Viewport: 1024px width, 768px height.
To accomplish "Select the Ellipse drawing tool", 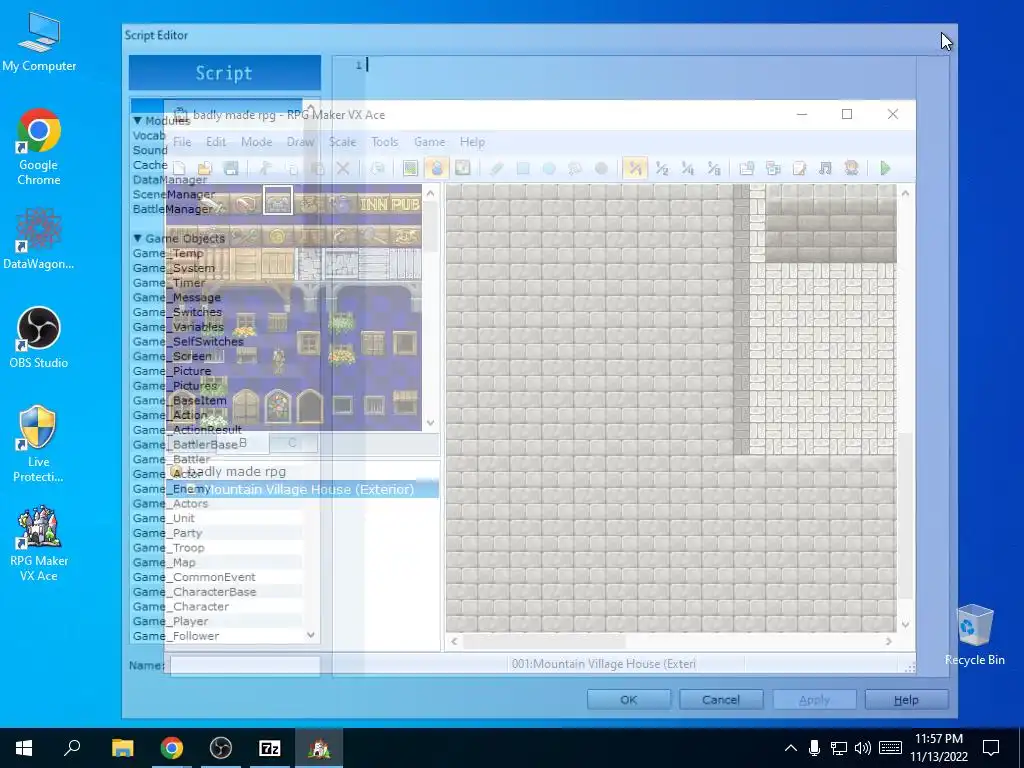I will click(549, 168).
